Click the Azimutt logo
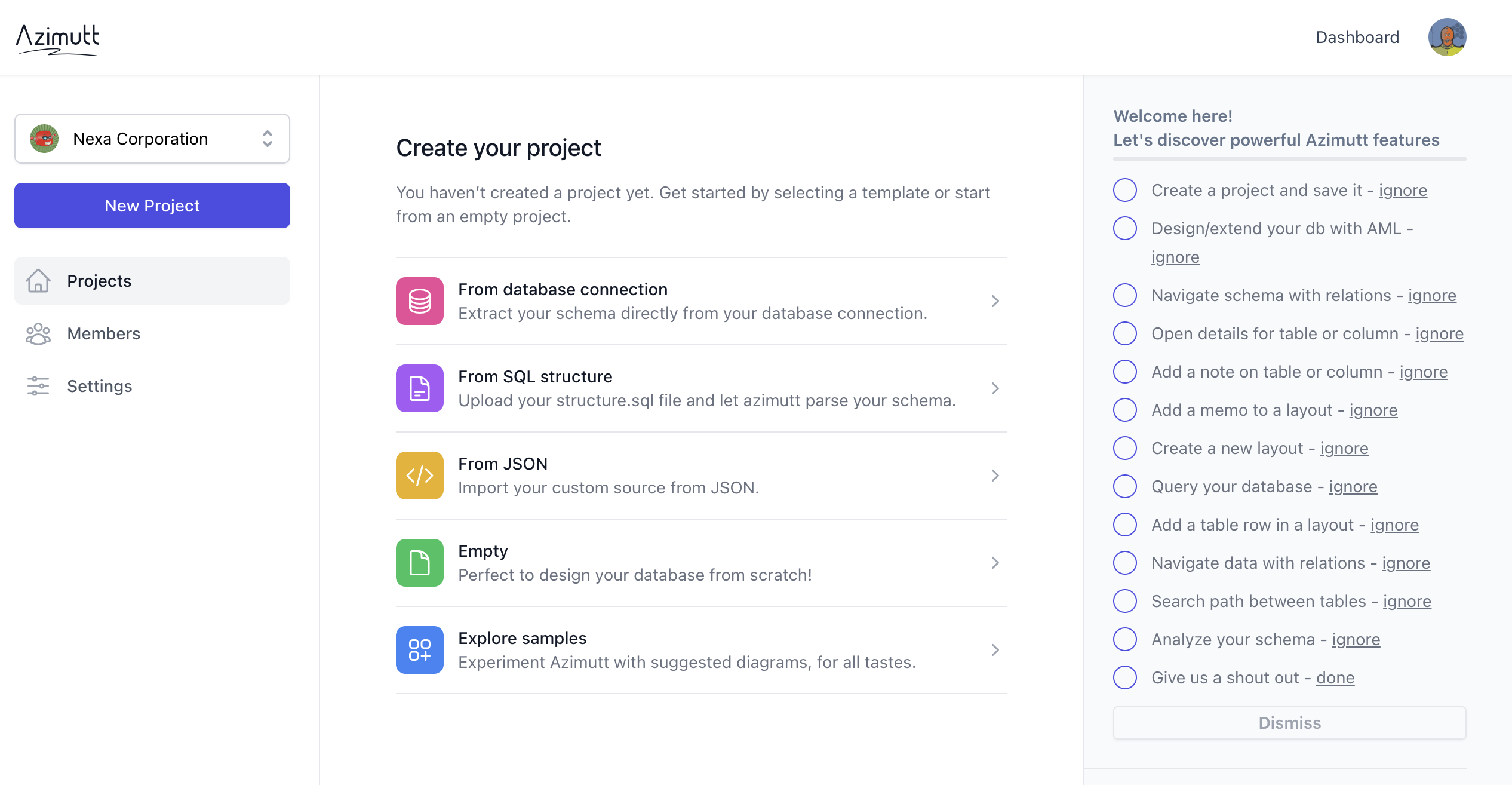Screen dimensions: 1512x785 click(57, 39)
